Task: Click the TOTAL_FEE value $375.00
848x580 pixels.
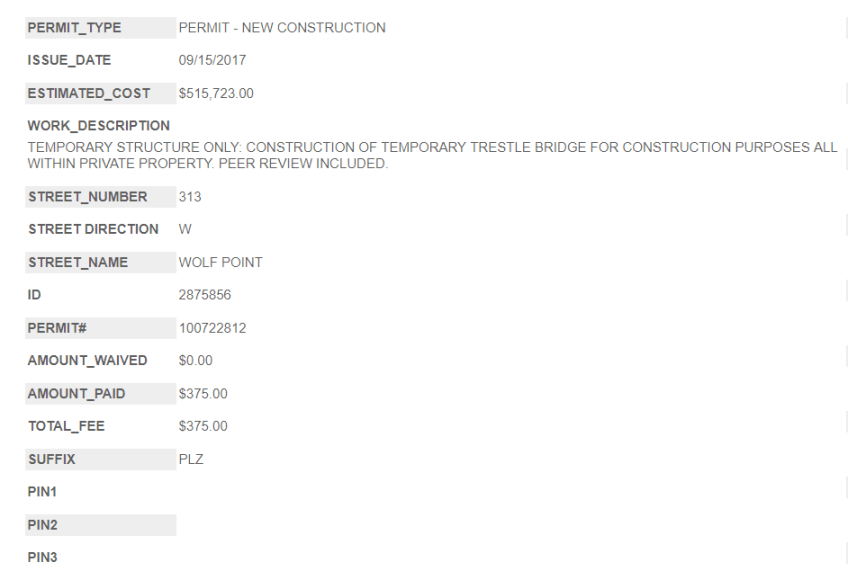Action: click(203, 427)
